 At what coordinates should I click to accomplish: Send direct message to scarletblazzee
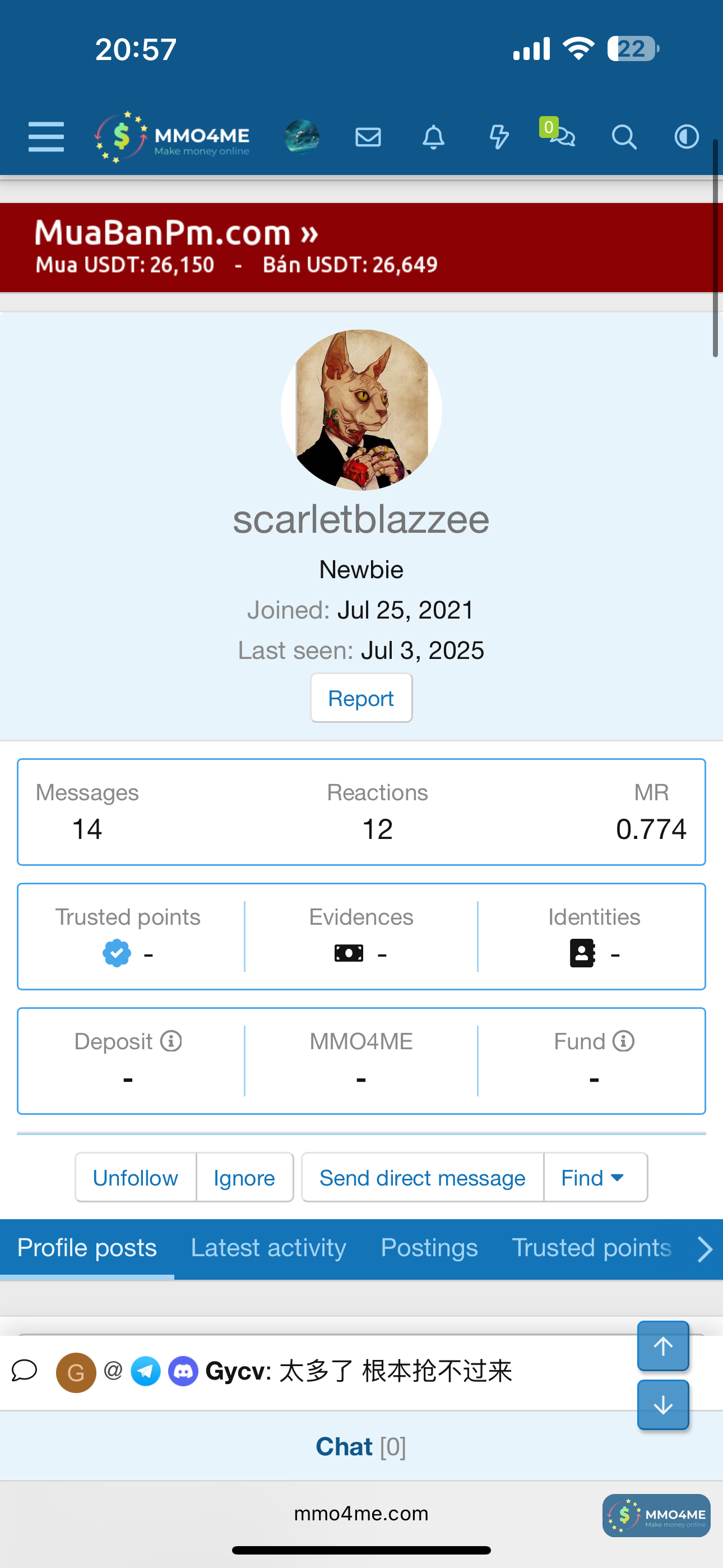pos(423,1178)
